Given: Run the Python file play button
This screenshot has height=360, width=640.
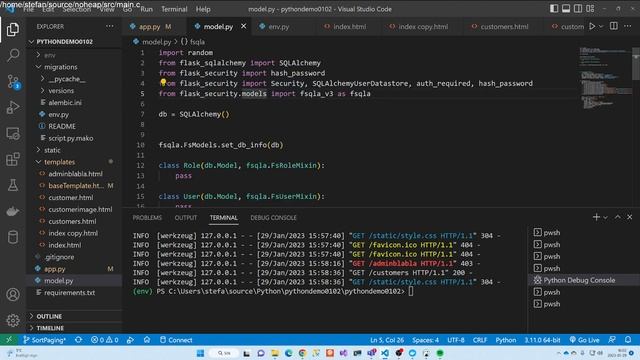Looking at the screenshot, I should click(x=592, y=27).
